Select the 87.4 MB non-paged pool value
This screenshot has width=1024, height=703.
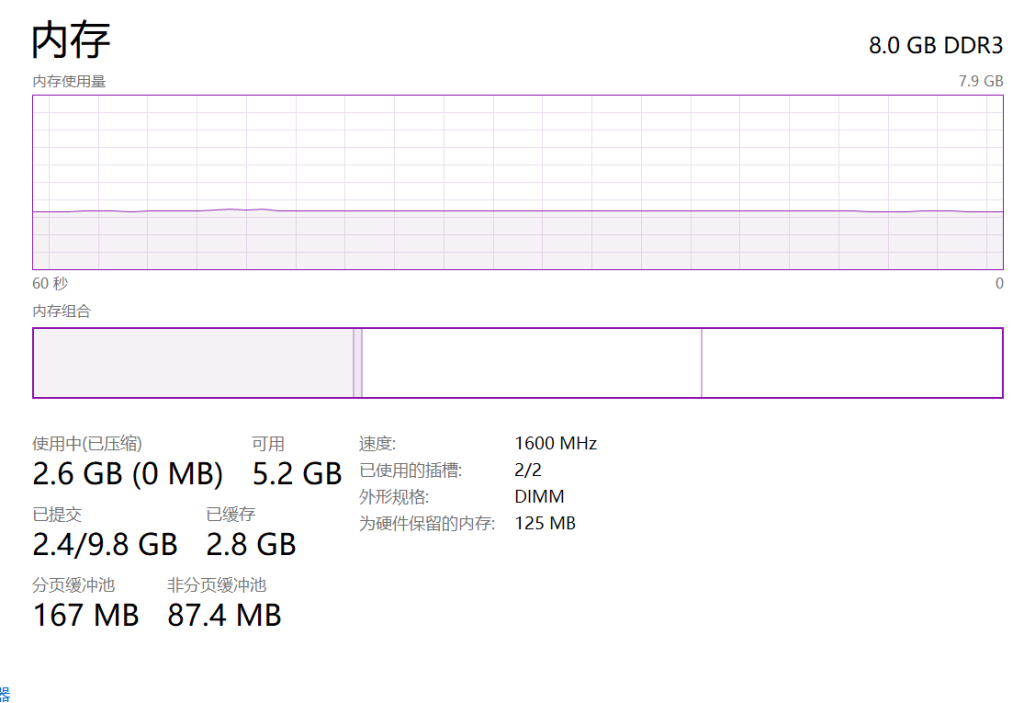click(x=224, y=615)
